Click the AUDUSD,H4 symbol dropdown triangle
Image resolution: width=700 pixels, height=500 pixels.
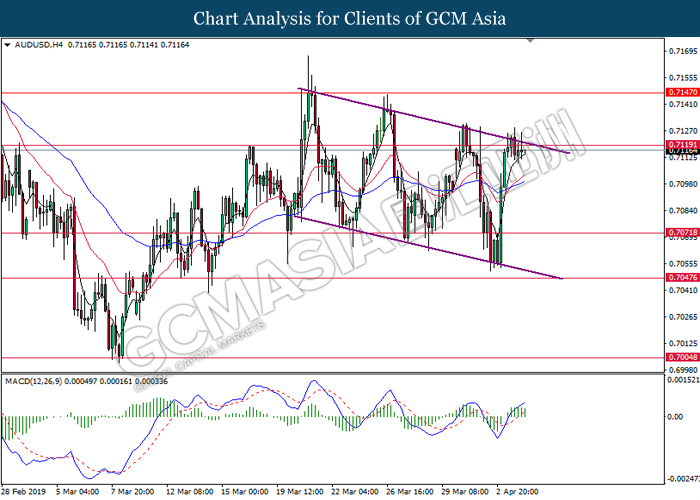(7, 45)
